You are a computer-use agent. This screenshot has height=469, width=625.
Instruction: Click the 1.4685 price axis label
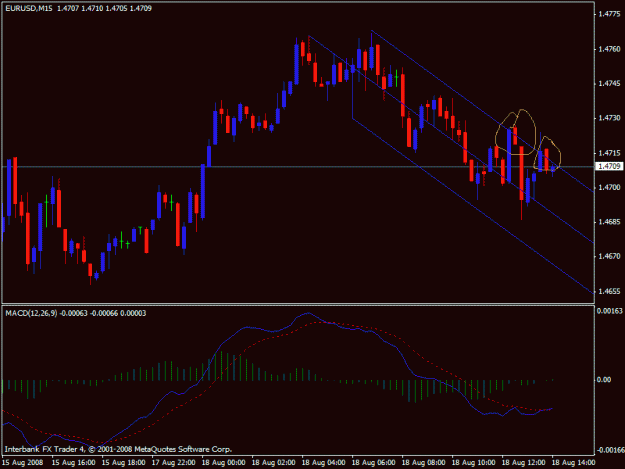coord(609,222)
